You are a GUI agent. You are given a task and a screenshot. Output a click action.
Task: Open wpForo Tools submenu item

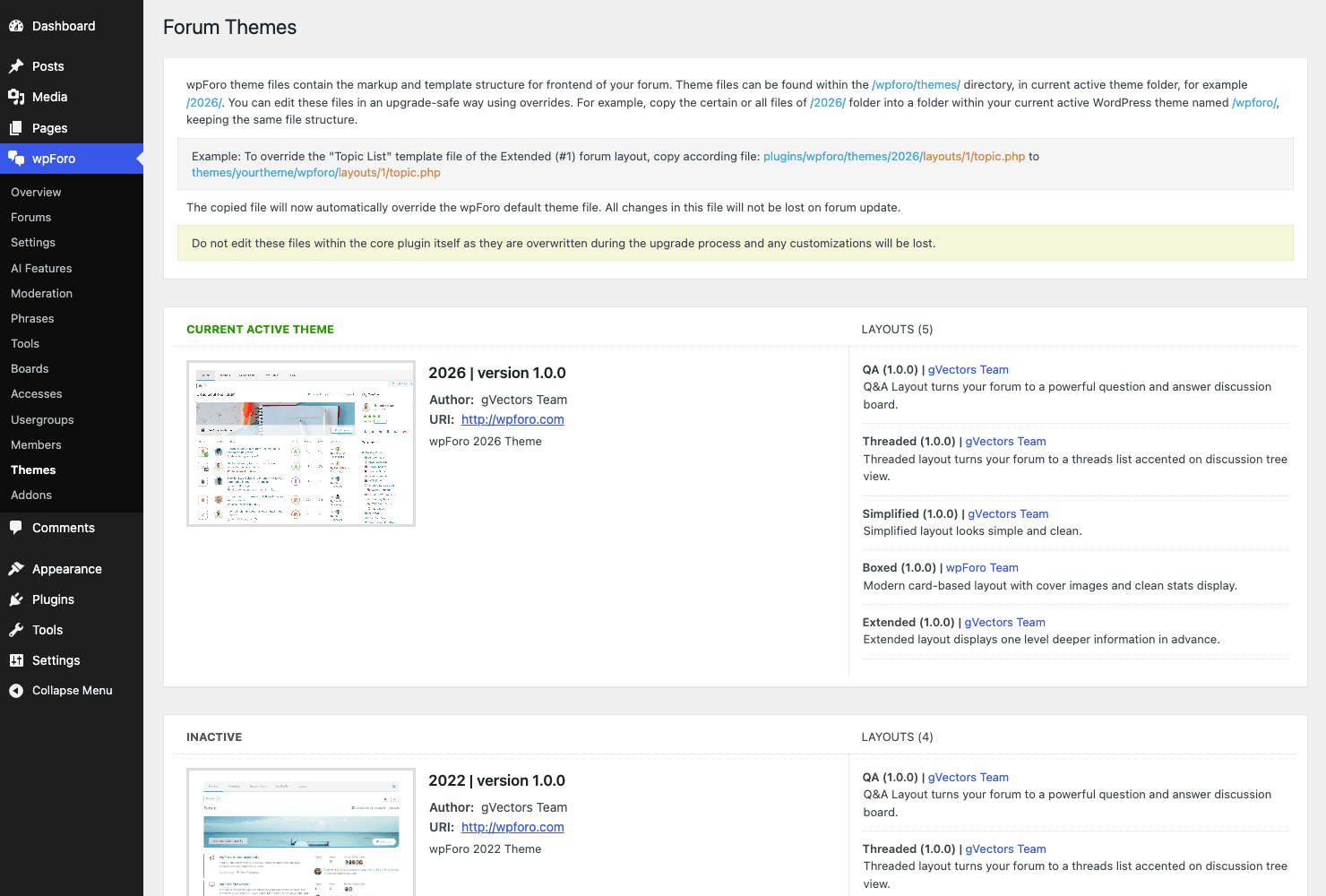point(25,343)
